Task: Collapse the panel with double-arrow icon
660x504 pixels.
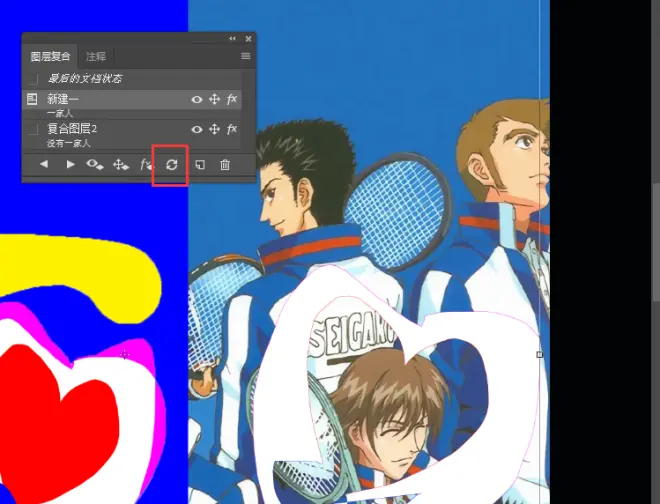Action: pos(232,38)
